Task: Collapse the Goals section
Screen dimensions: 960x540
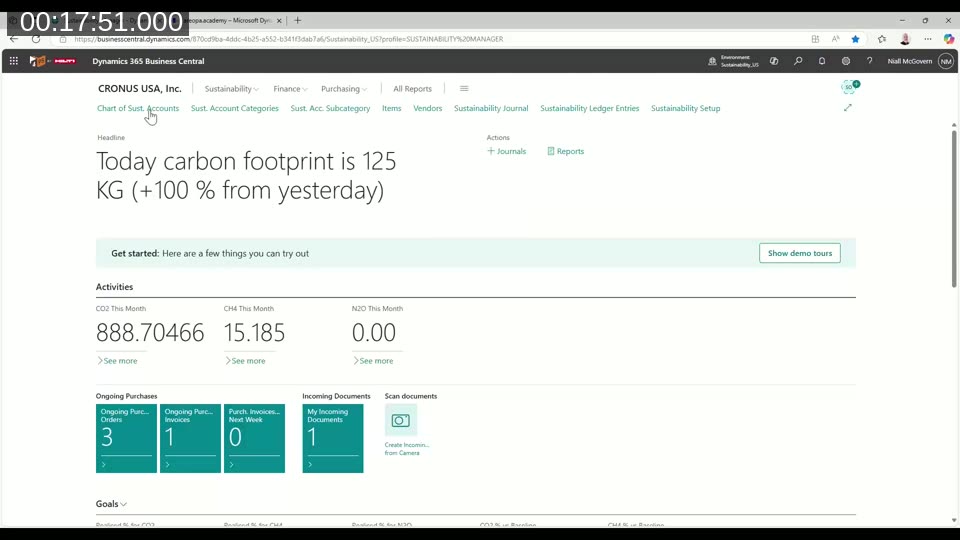Action: coord(111,504)
